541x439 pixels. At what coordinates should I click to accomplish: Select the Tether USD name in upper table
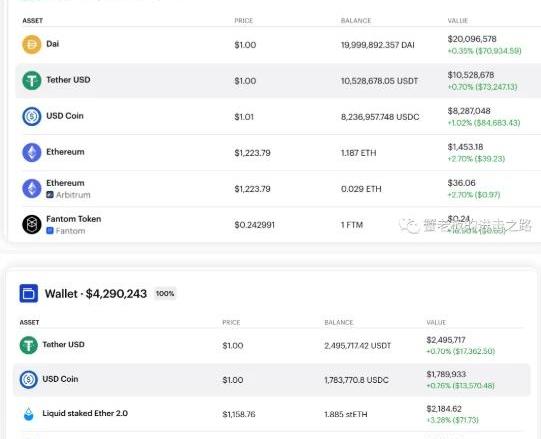pyautogui.click(x=68, y=80)
